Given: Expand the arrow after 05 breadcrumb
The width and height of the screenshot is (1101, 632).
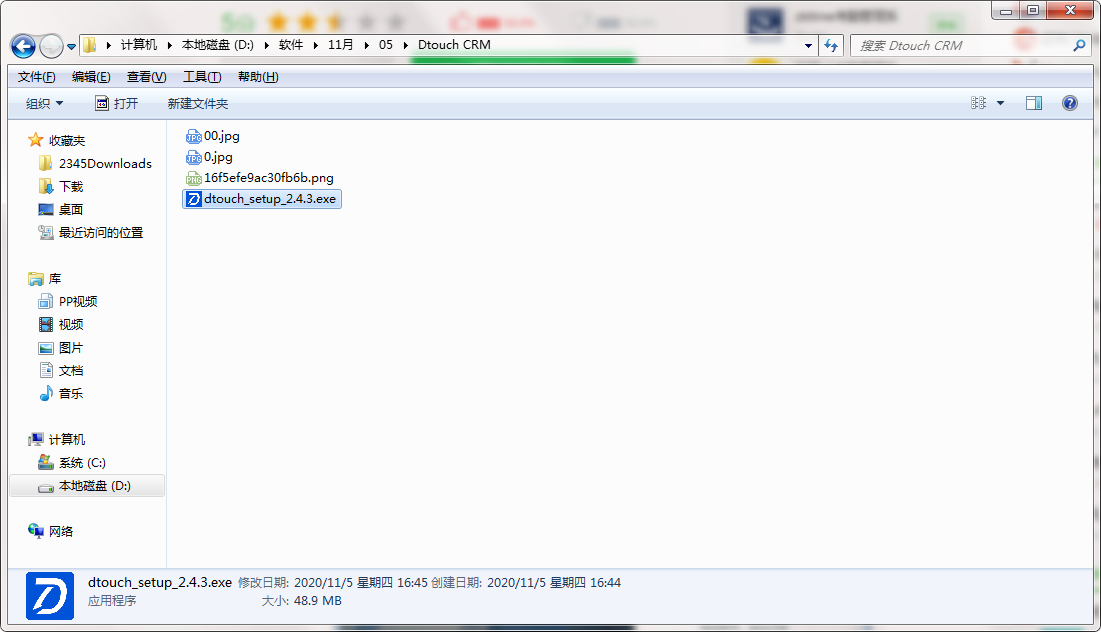Looking at the screenshot, I should click(x=405, y=45).
